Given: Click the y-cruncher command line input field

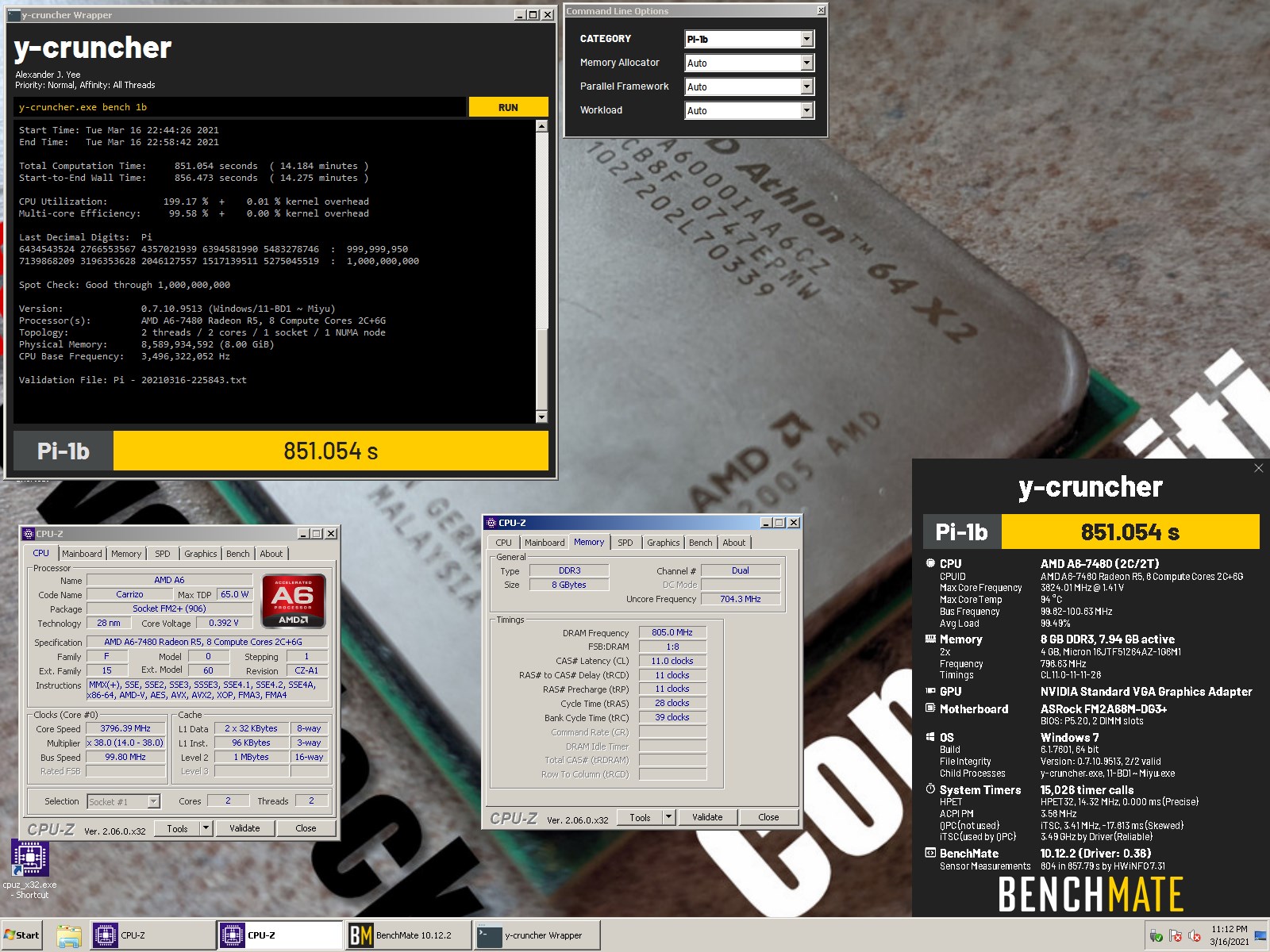Looking at the screenshot, I should (x=240, y=107).
